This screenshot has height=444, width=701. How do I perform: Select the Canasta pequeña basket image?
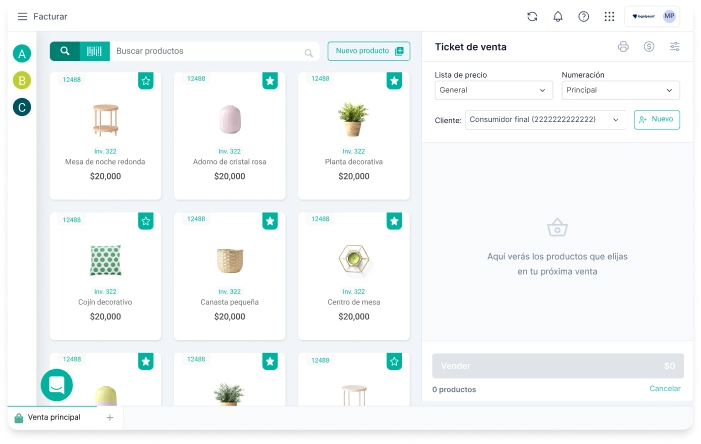point(230,260)
